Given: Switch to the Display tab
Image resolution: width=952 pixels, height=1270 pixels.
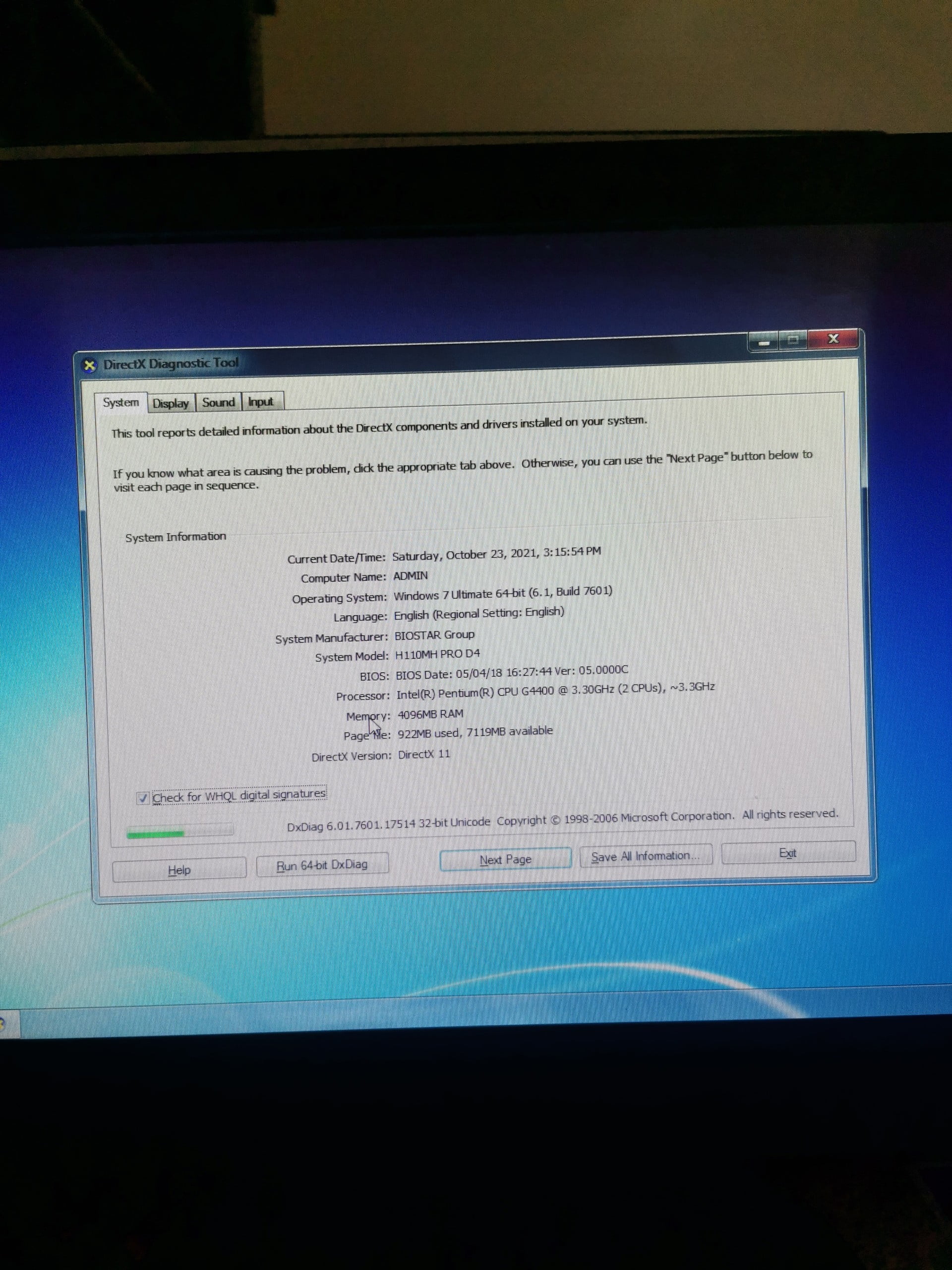Looking at the screenshot, I should (171, 403).
